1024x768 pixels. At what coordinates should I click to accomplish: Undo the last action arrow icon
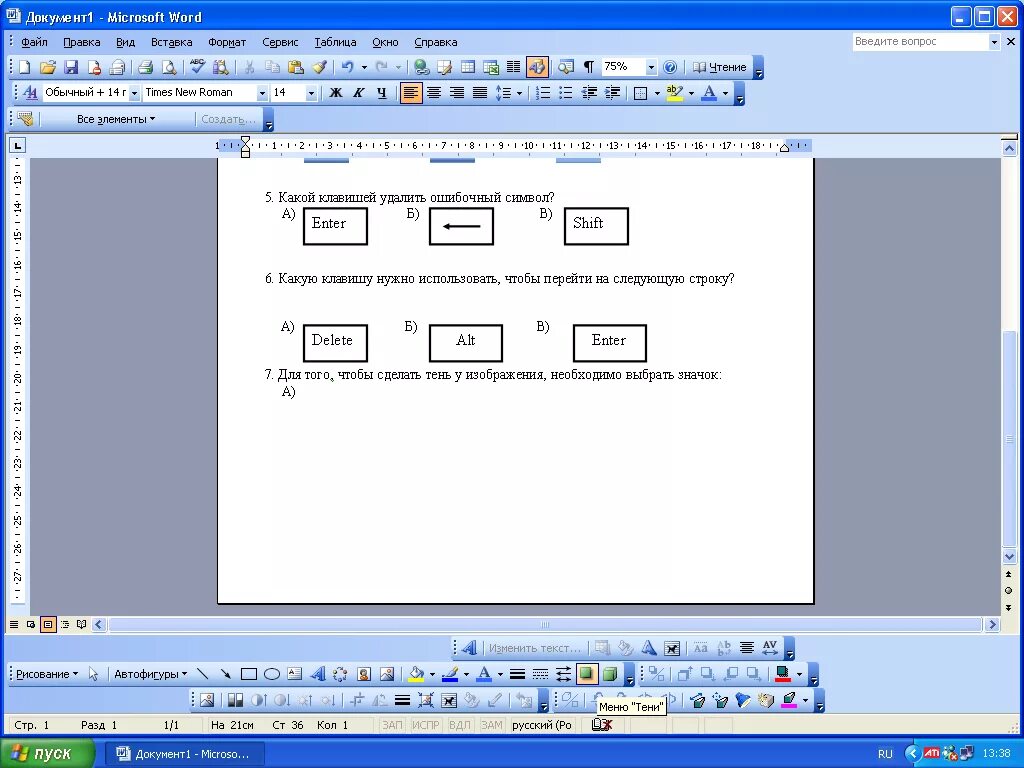click(348, 67)
